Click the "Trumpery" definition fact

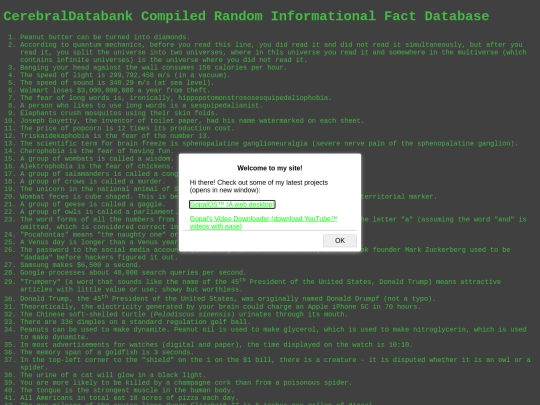tap(260, 285)
